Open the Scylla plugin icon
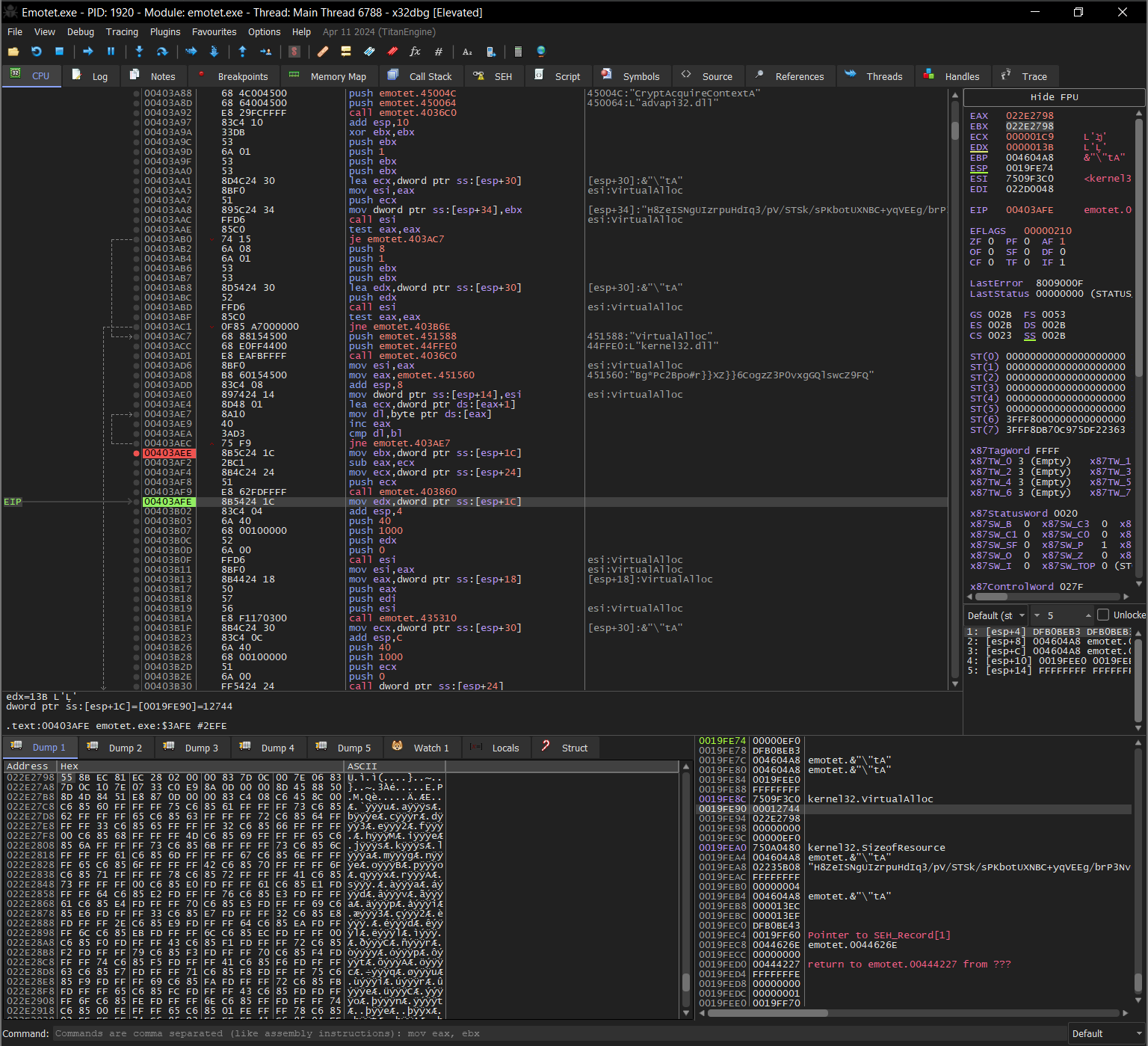The height and width of the screenshot is (1046, 1148). (x=294, y=52)
